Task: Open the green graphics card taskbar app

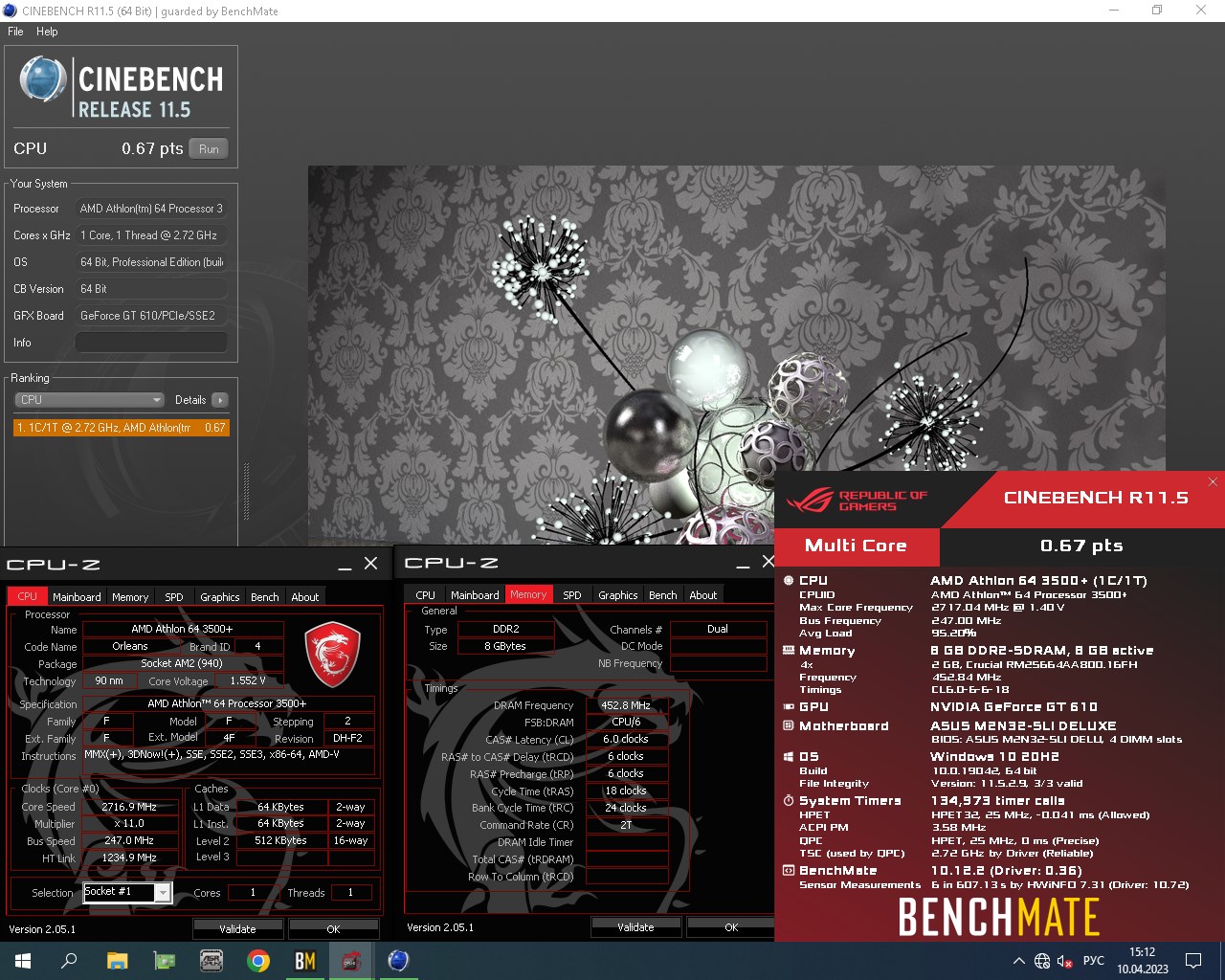Action: tap(164, 961)
